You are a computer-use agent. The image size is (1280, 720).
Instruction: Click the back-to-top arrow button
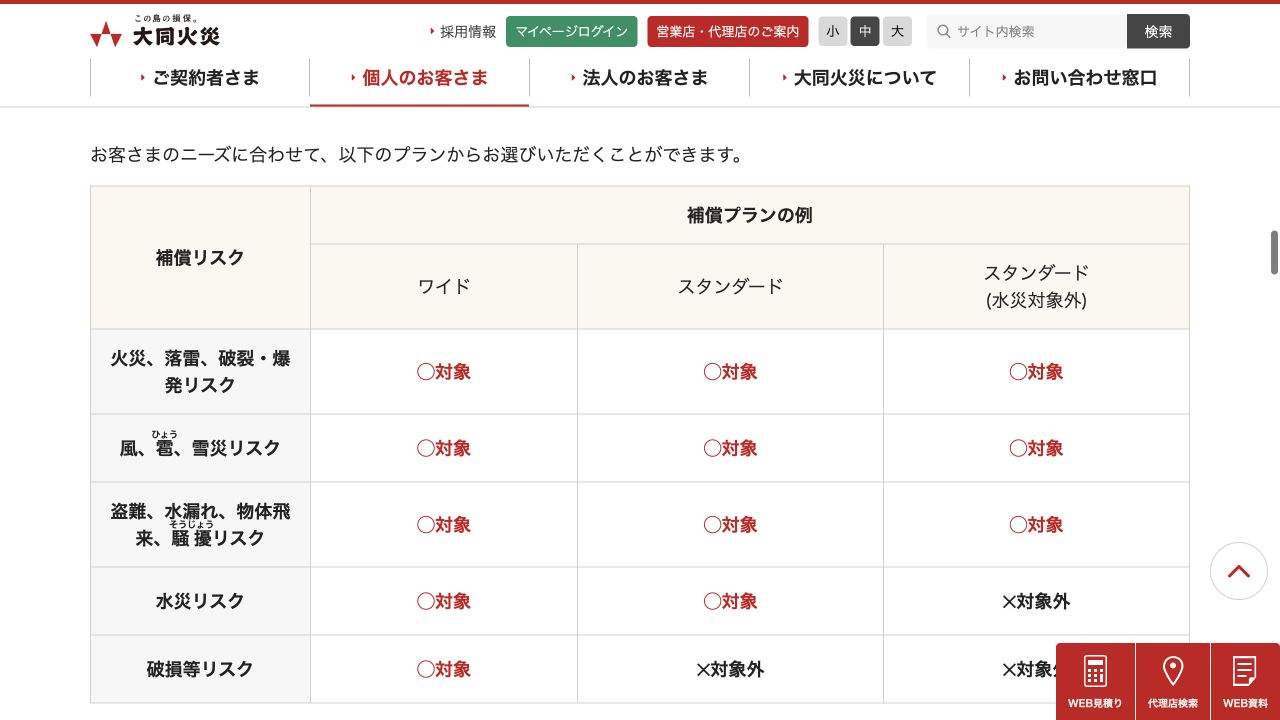[1239, 571]
